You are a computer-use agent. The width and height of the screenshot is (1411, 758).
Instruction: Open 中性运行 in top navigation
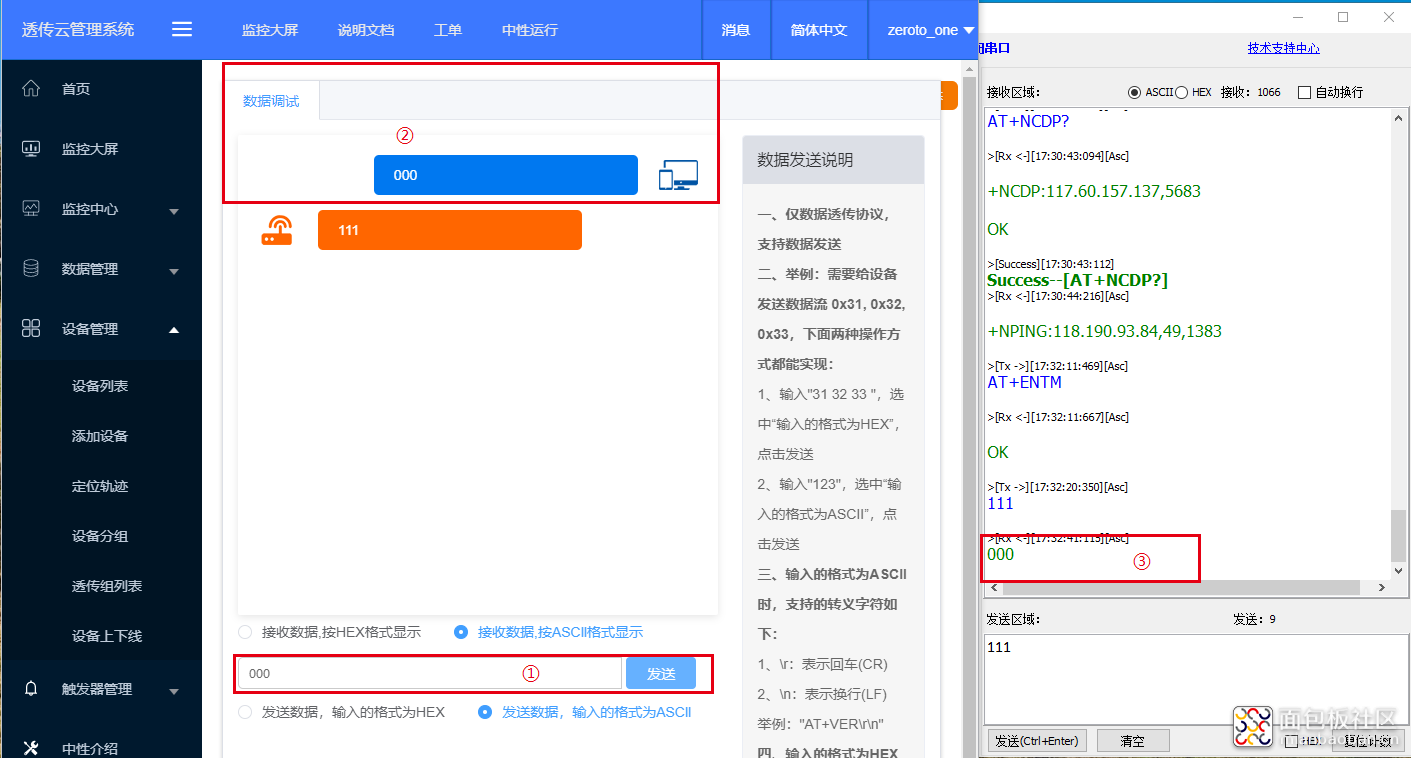click(530, 30)
